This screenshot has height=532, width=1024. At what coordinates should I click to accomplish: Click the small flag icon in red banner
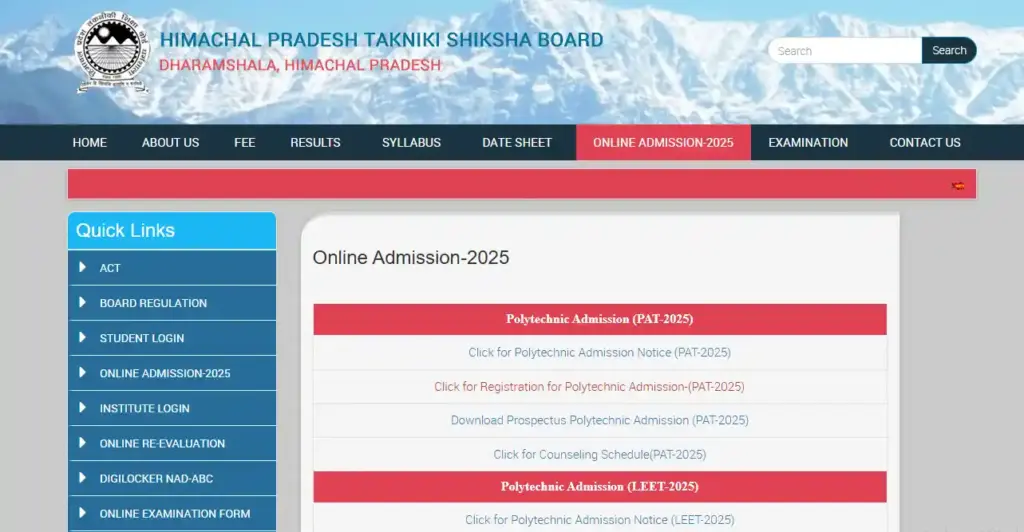pyautogui.click(x=958, y=185)
